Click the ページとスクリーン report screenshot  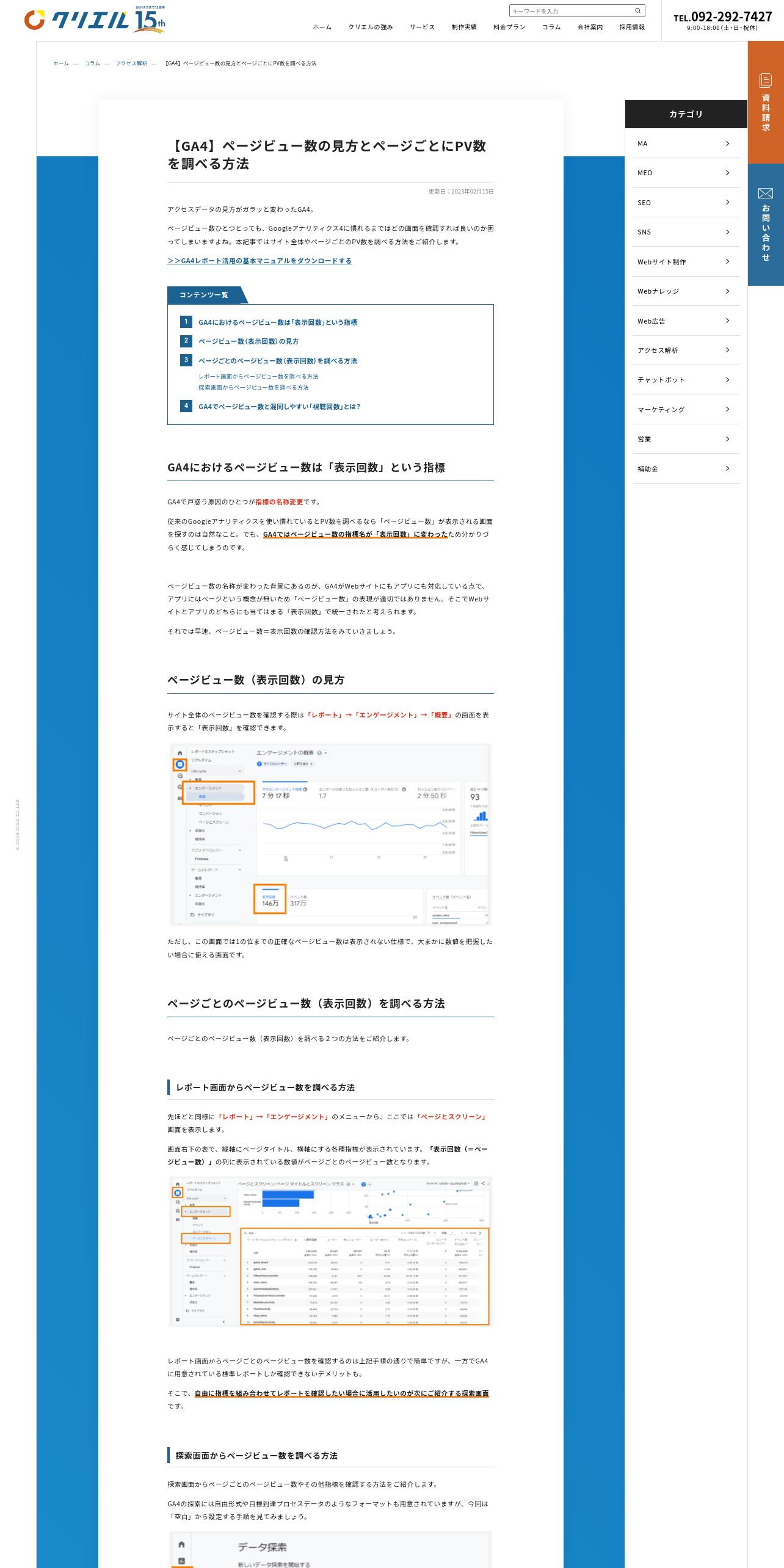(x=330, y=1251)
